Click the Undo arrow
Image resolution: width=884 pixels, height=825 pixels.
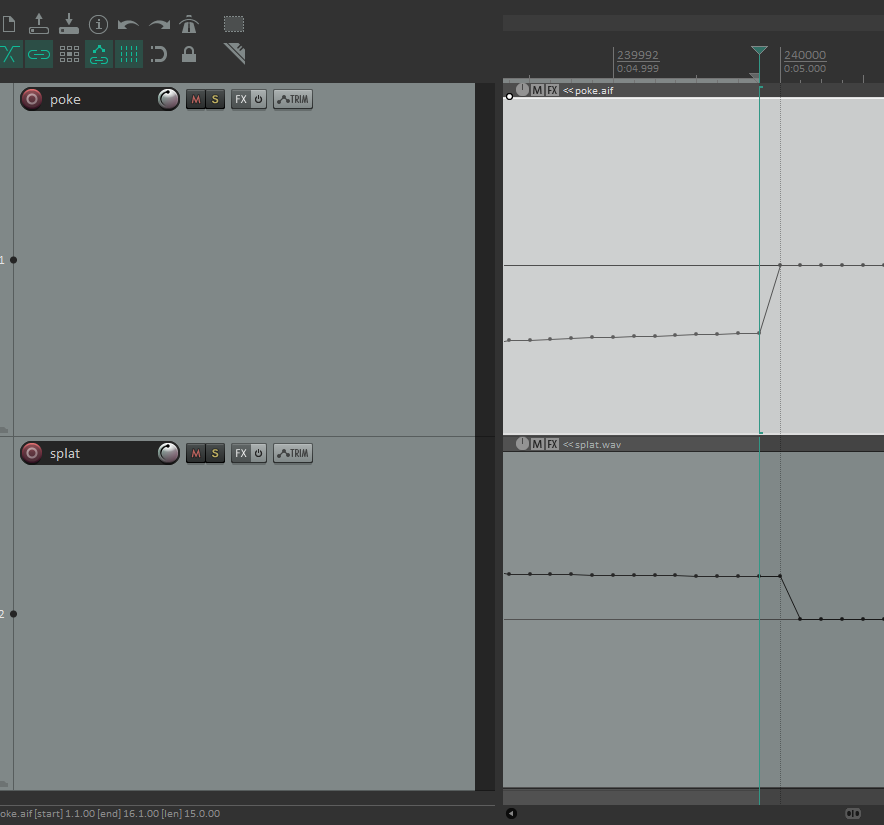pyautogui.click(x=128, y=24)
